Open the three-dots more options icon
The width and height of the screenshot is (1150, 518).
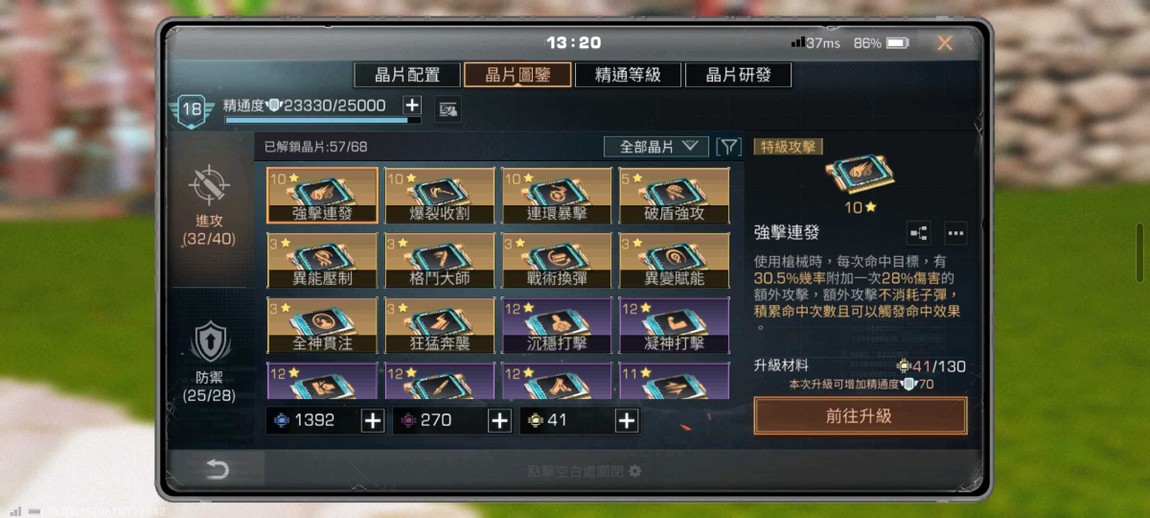(955, 233)
